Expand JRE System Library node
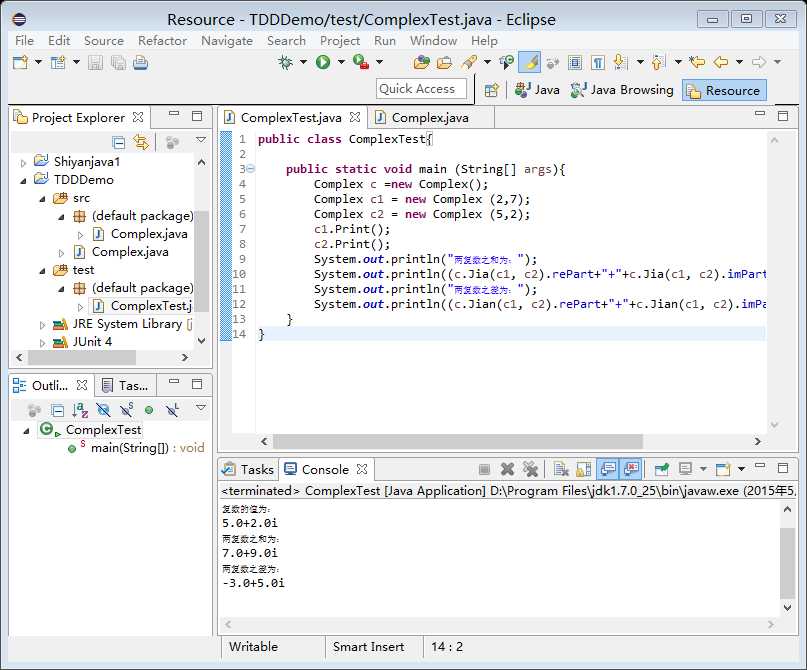Image resolution: width=807 pixels, height=670 pixels. click(x=42, y=325)
